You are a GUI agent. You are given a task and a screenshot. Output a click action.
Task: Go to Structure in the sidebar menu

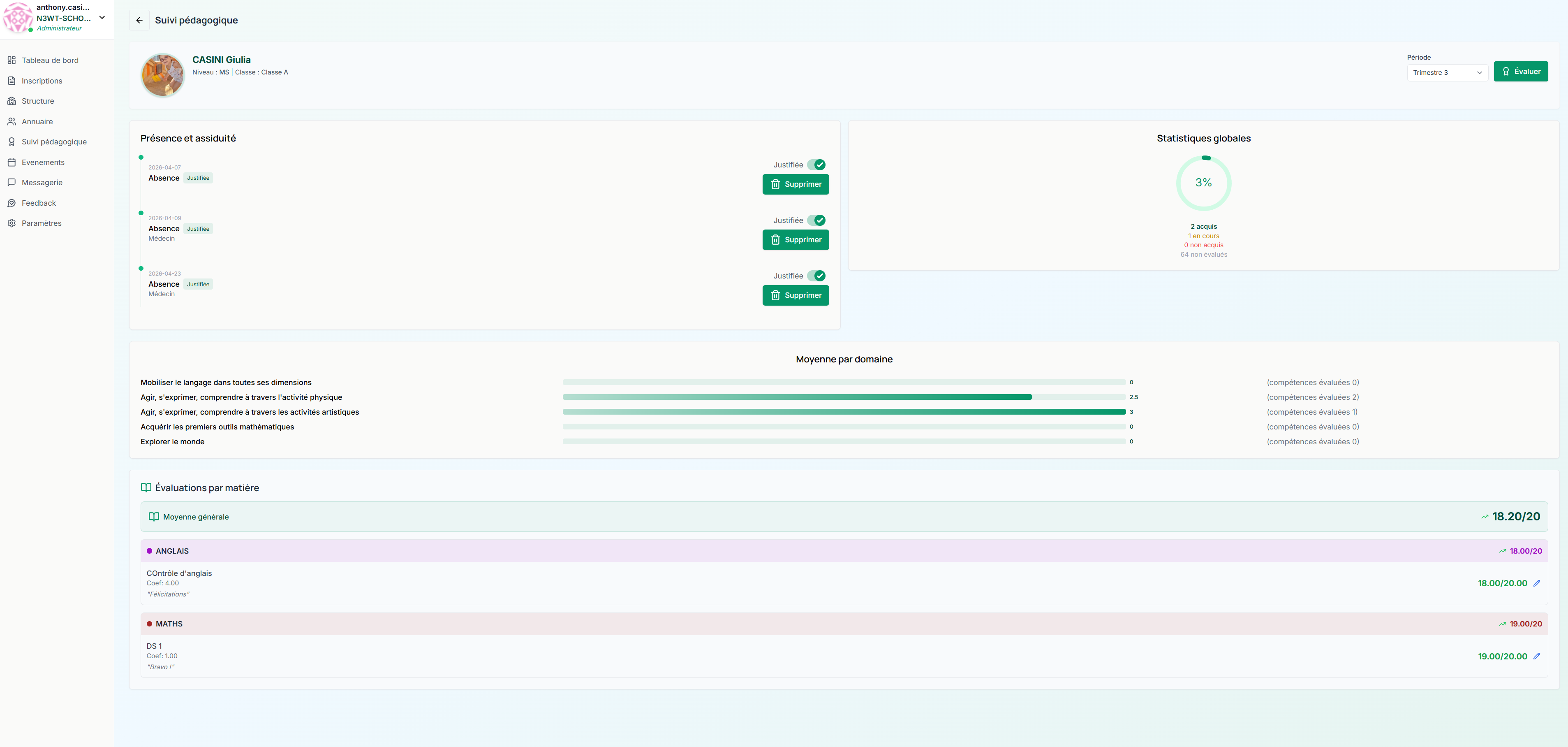pos(38,101)
